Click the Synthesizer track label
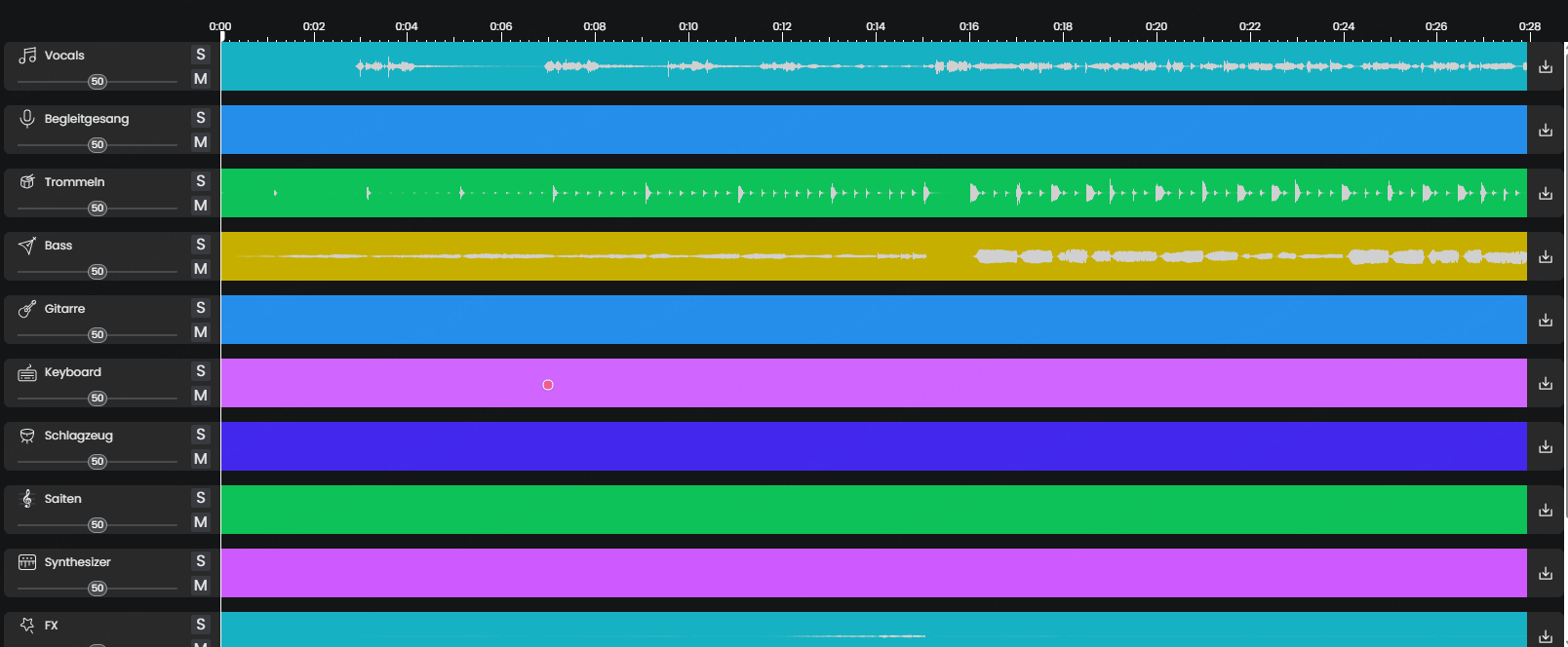Viewport: 1568px width, 647px height. point(78,562)
